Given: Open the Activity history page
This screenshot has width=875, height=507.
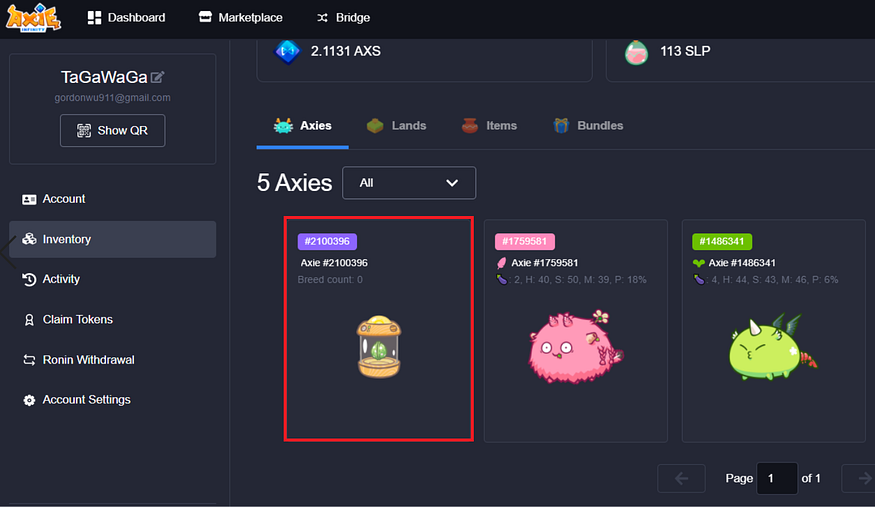Looking at the screenshot, I should (113, 279).
